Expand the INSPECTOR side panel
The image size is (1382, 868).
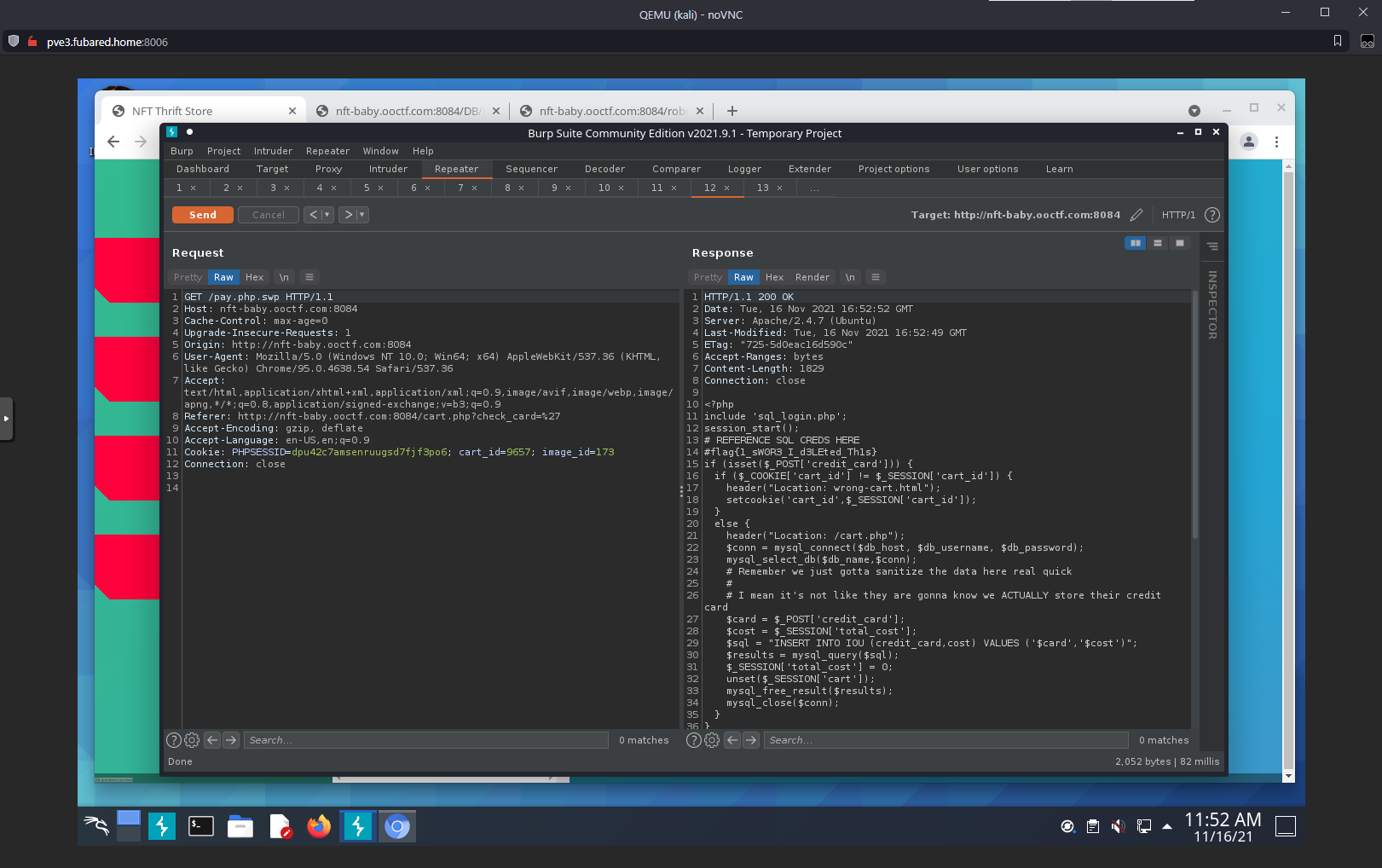point(1212,304)
